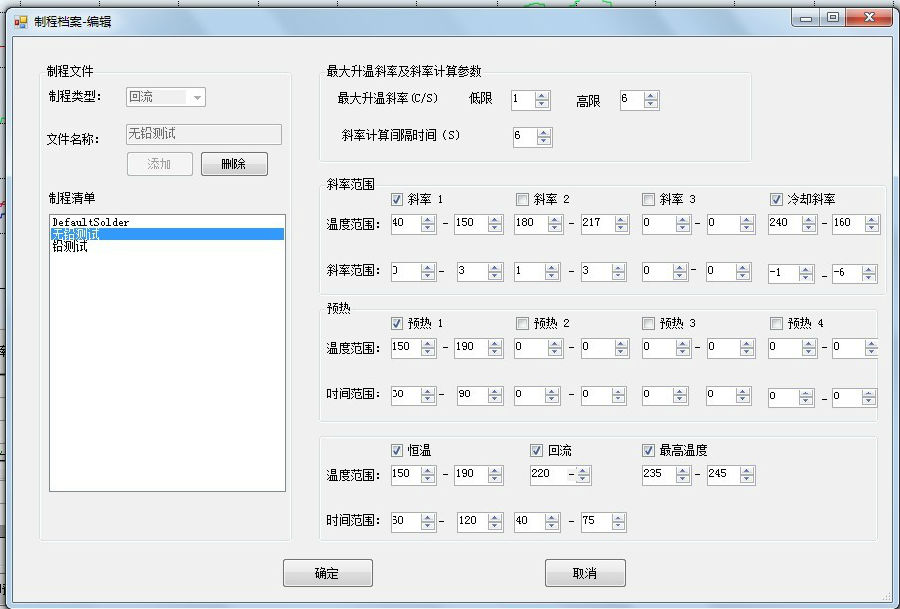Click the 文件名称 text field

click(x=204, y=134)
